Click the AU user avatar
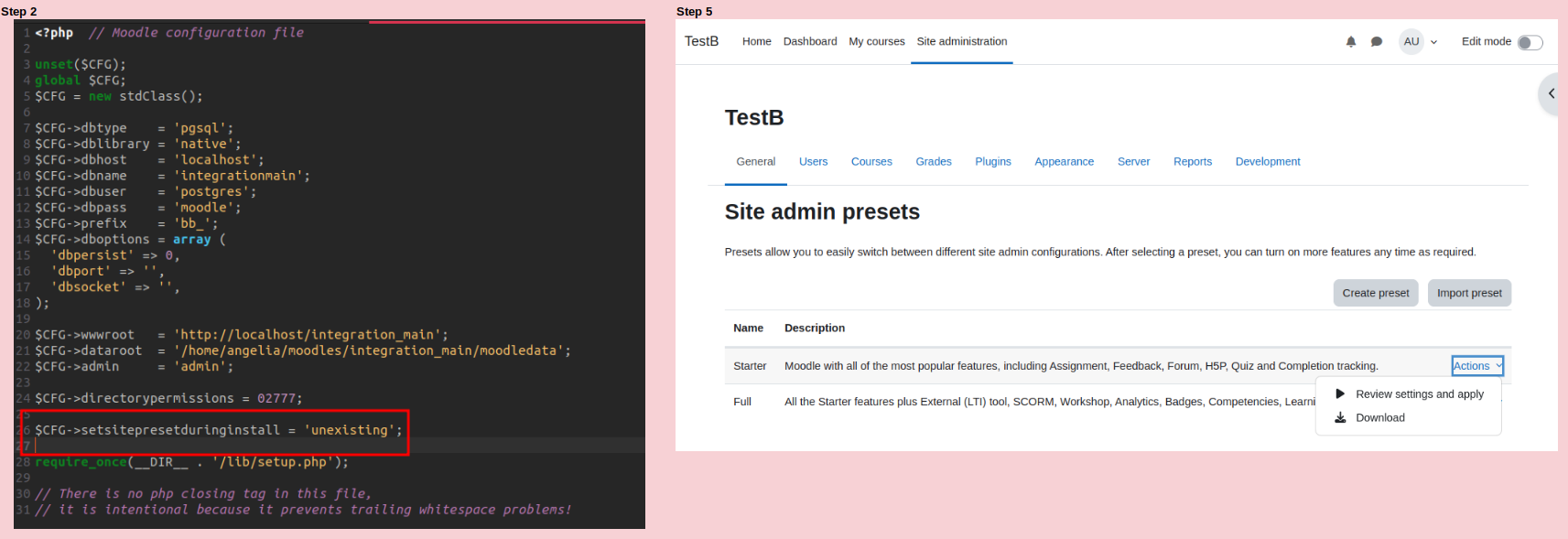 coord(1411,41)
